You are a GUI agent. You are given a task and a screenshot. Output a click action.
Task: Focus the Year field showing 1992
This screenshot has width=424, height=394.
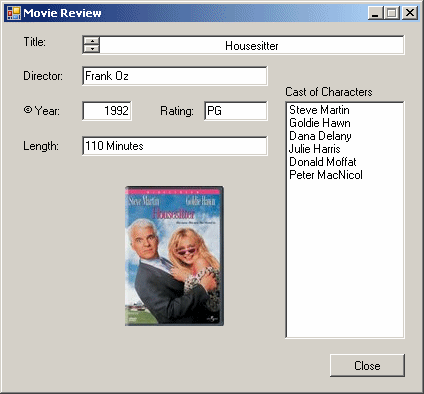click(107, 111)
